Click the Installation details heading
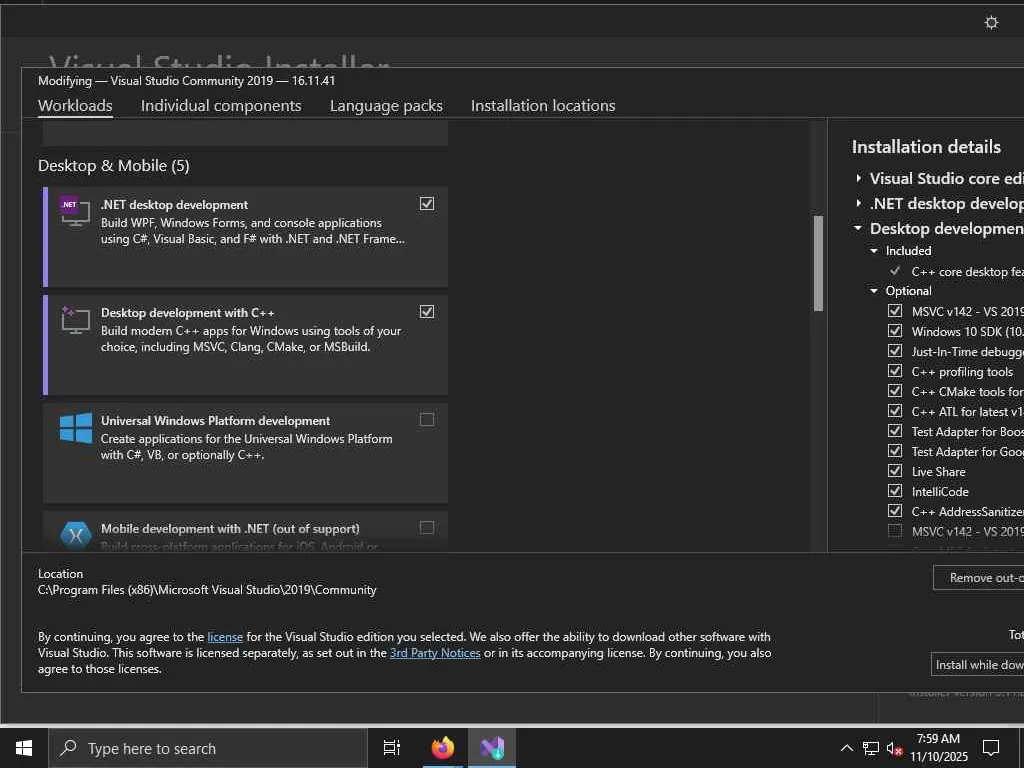This screenshot has width=1024, height=768. point(926,147)
